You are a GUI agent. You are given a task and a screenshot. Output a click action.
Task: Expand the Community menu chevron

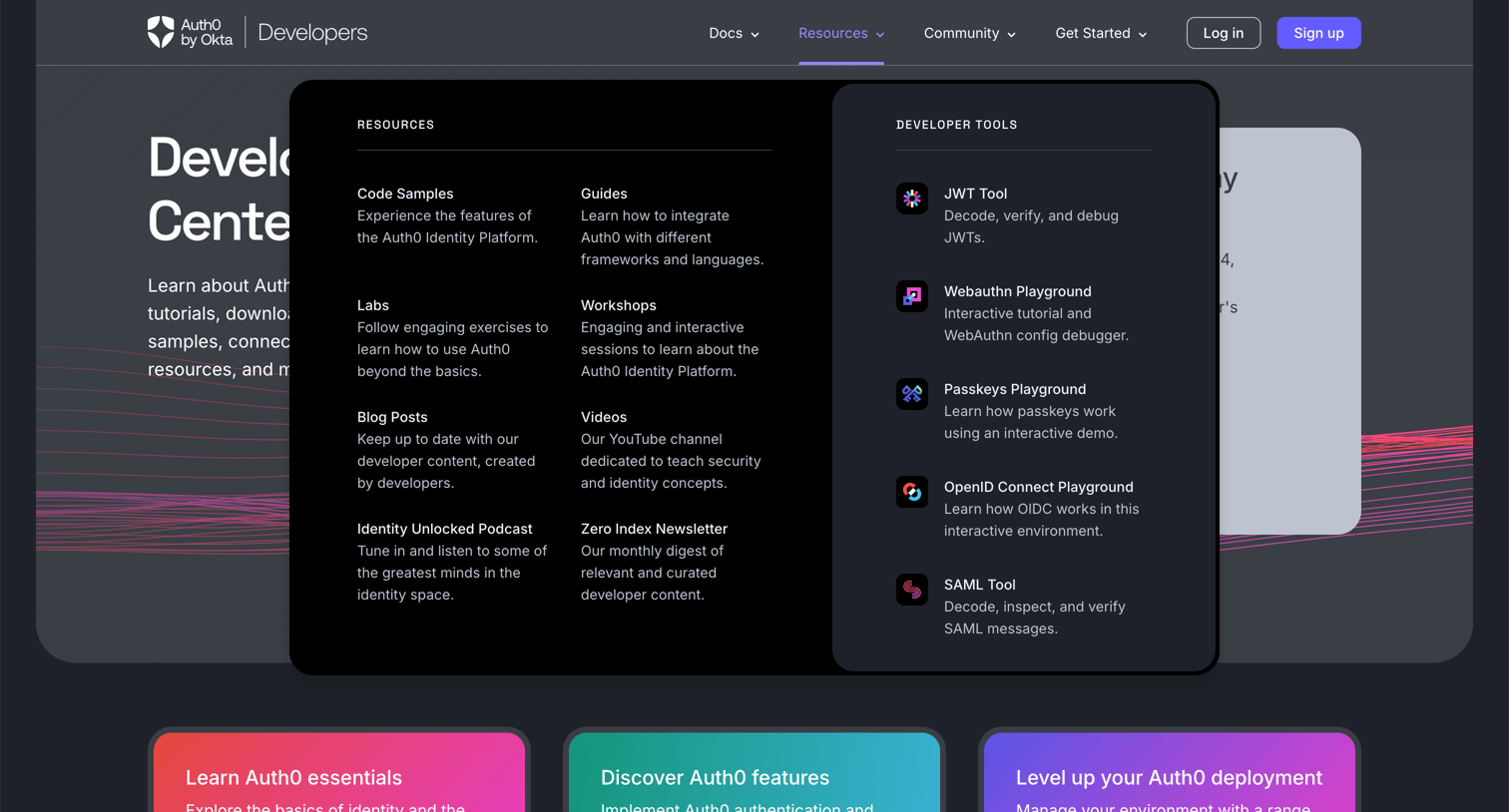(x=1012, y=34)
